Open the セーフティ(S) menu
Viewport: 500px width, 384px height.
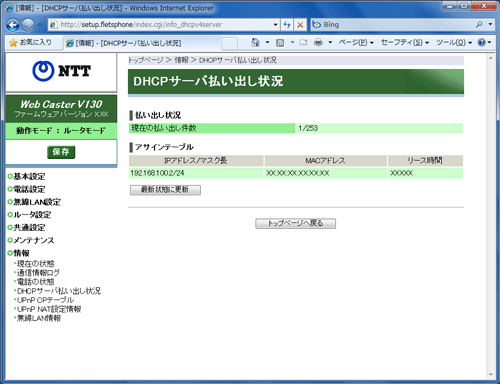[x=405, y=42]
